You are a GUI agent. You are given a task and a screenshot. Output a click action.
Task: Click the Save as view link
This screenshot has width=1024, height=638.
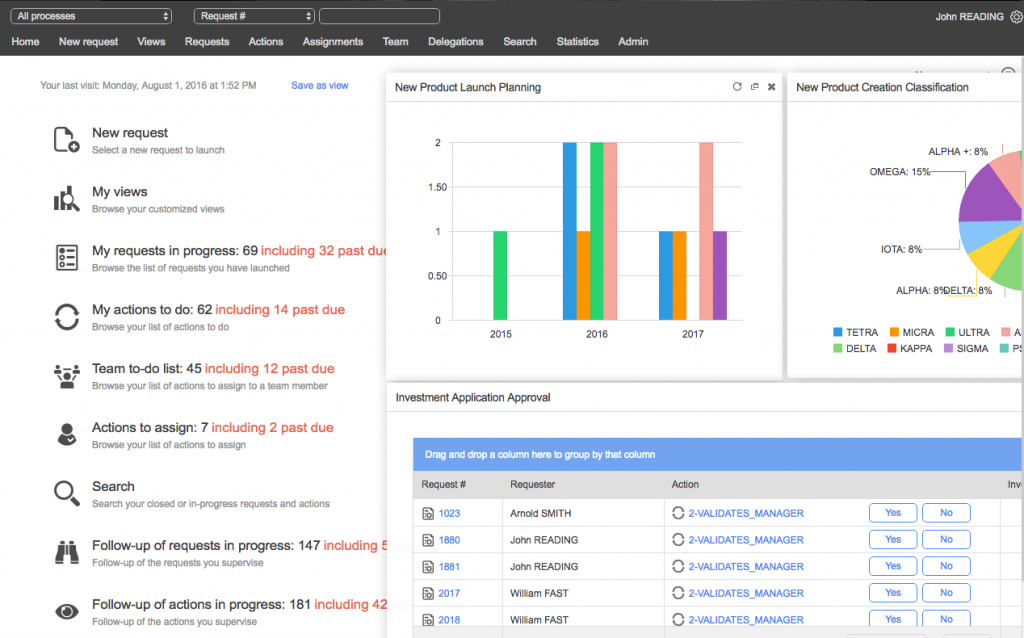point(319,86)
